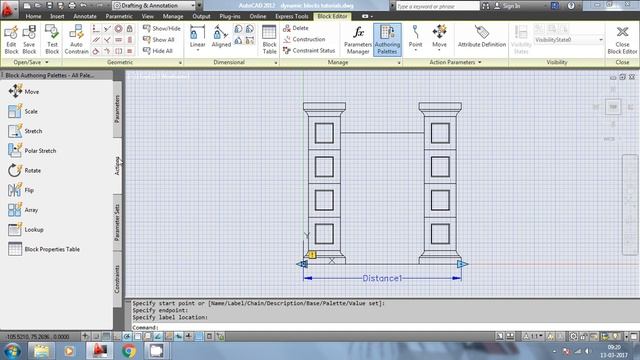Open the Annotate ribbon tab
Screen dimensions: 640x360
(85, 16)
